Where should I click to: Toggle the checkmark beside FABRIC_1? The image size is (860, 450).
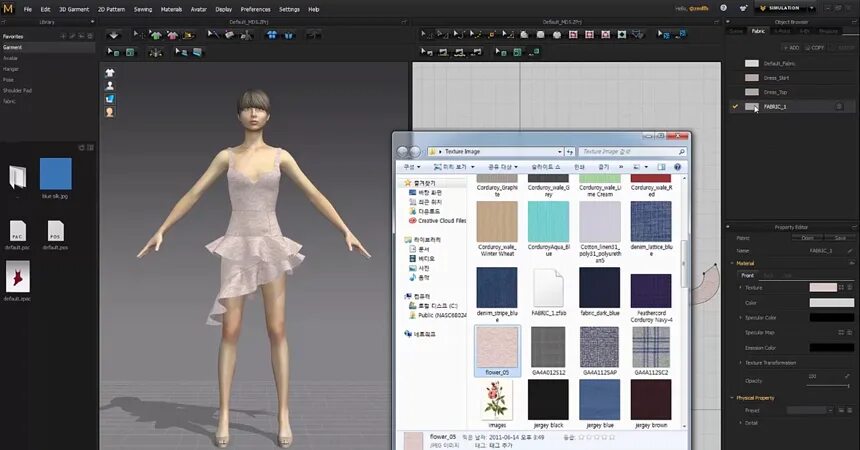click(x=736, y=106)
